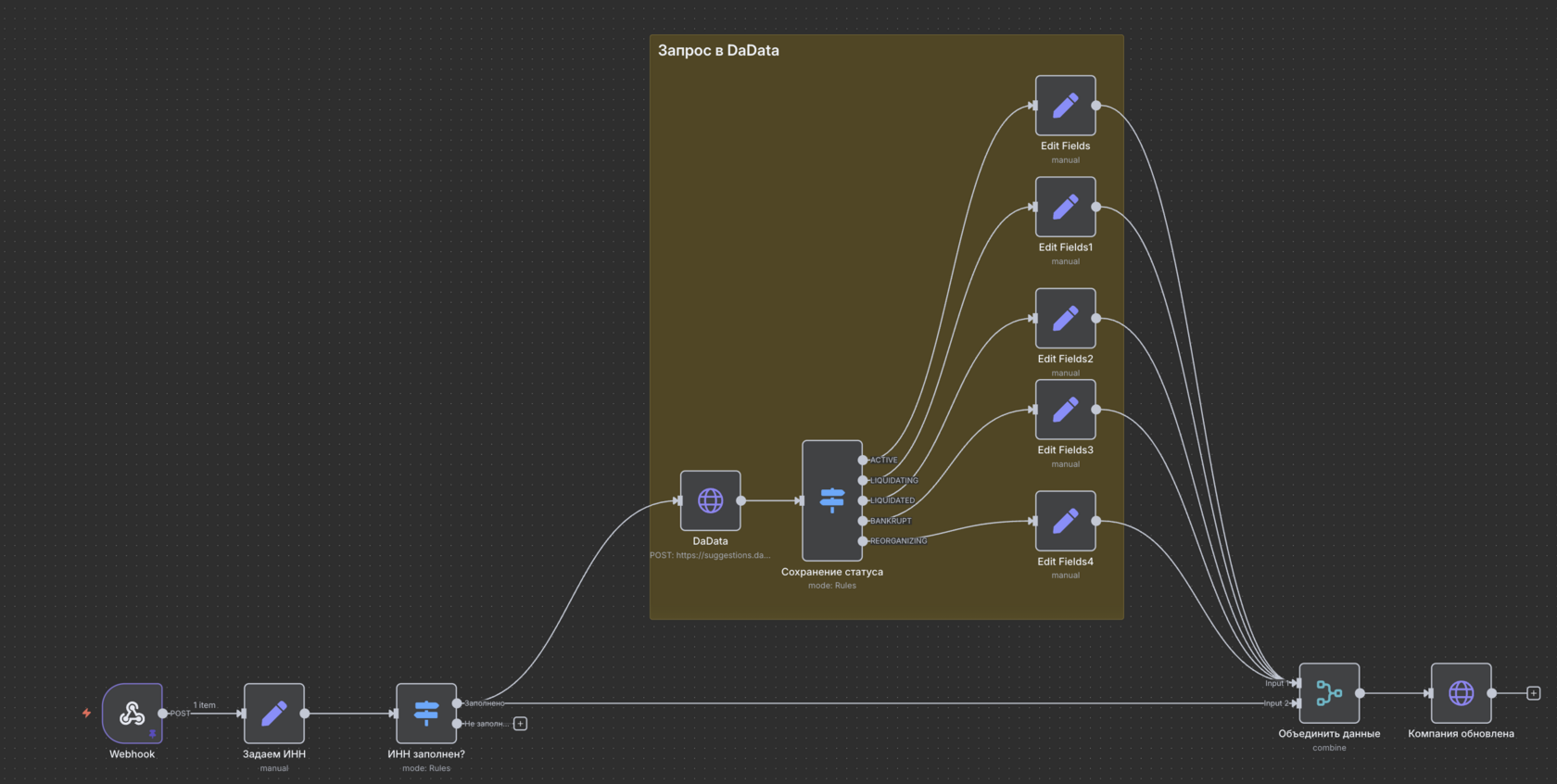Click the DaData POST URL subtitle
Screen dimensions: 1557x784
pos(710,556)
